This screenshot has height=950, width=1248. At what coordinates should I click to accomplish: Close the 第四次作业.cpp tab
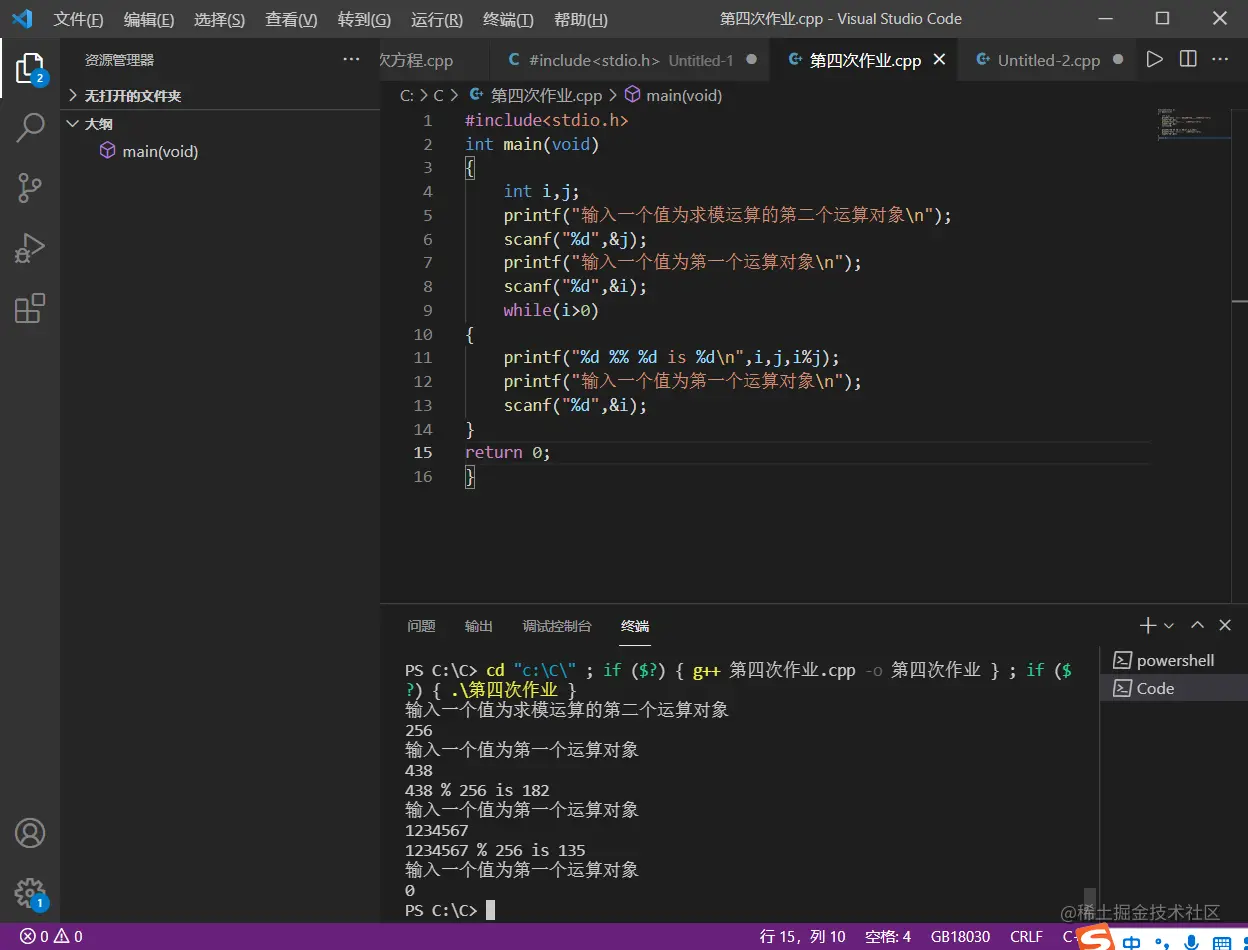[x=939, y=60]
